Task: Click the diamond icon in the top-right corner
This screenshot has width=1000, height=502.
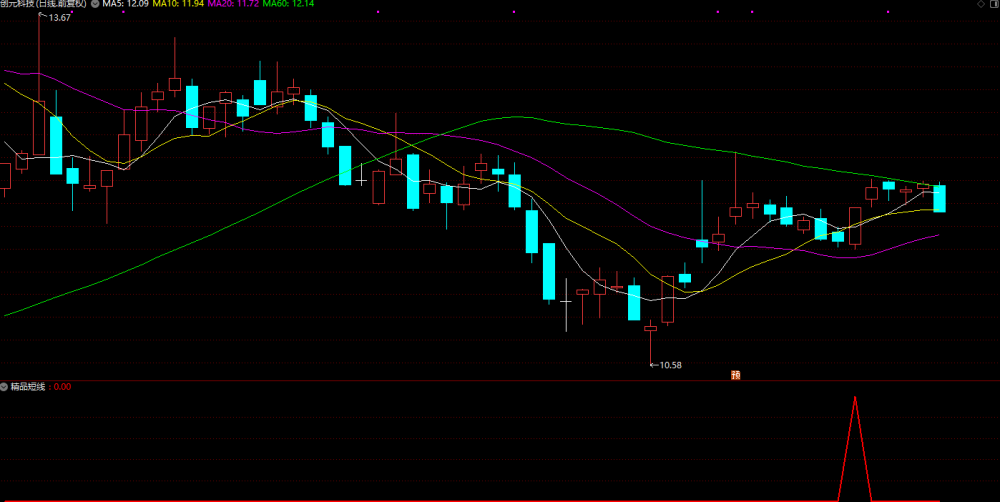Action: tap(981, 4)
